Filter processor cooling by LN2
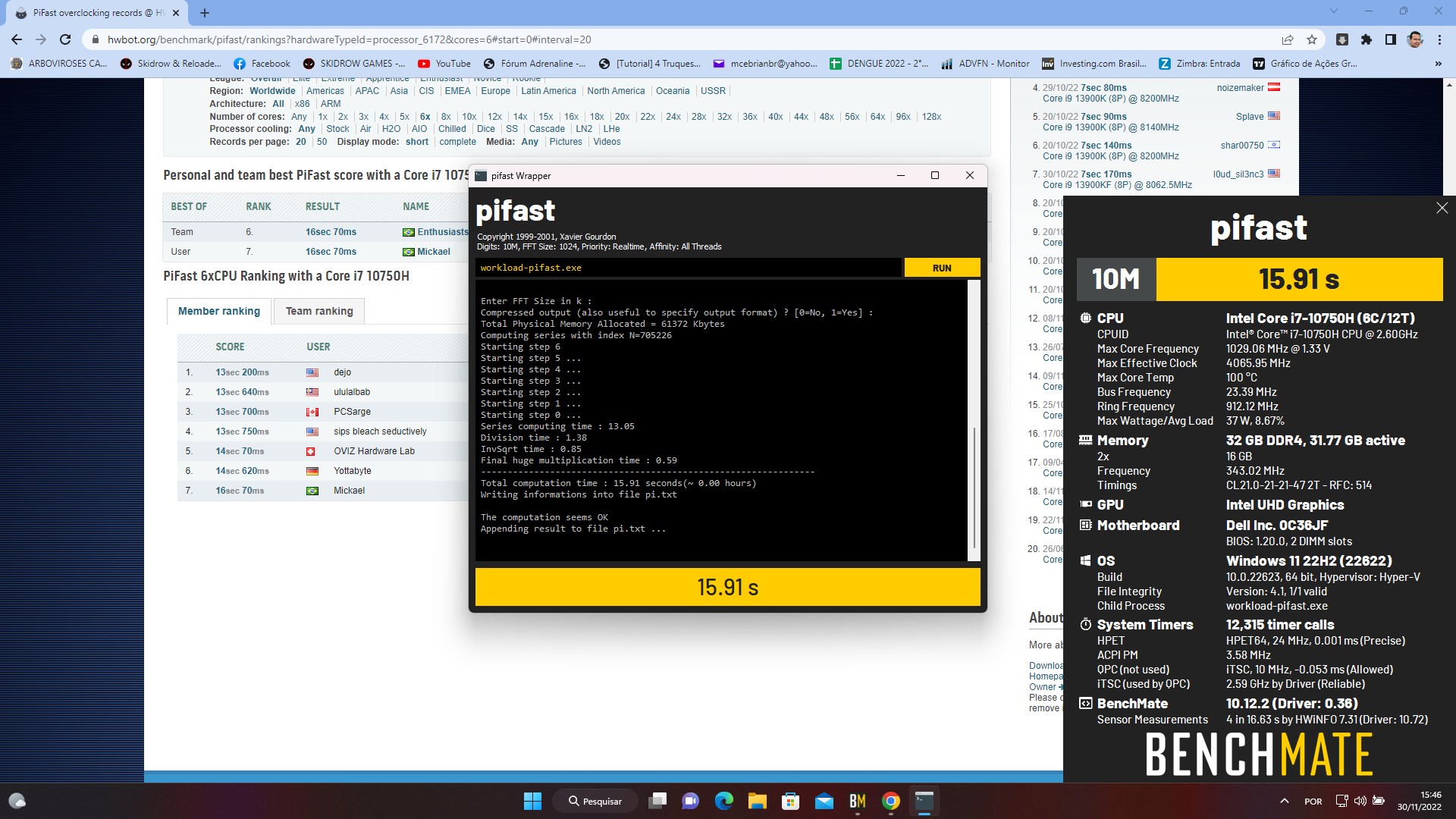Viewport: 1456px width, 819px height. pyautogui.click(x=584, y=129)
